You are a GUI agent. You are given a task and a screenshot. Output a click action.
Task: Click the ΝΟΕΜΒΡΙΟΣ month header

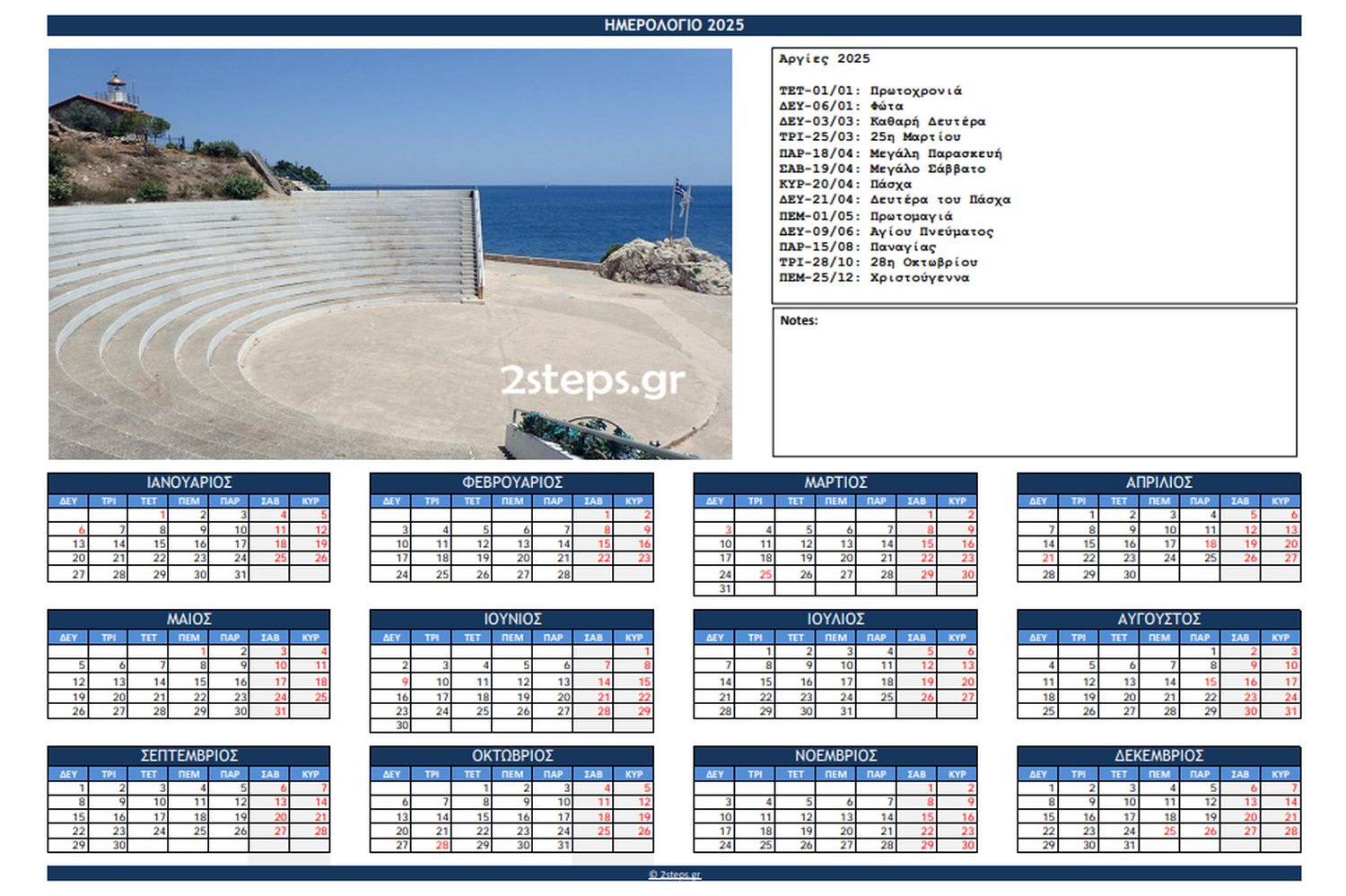pos(835,755)
